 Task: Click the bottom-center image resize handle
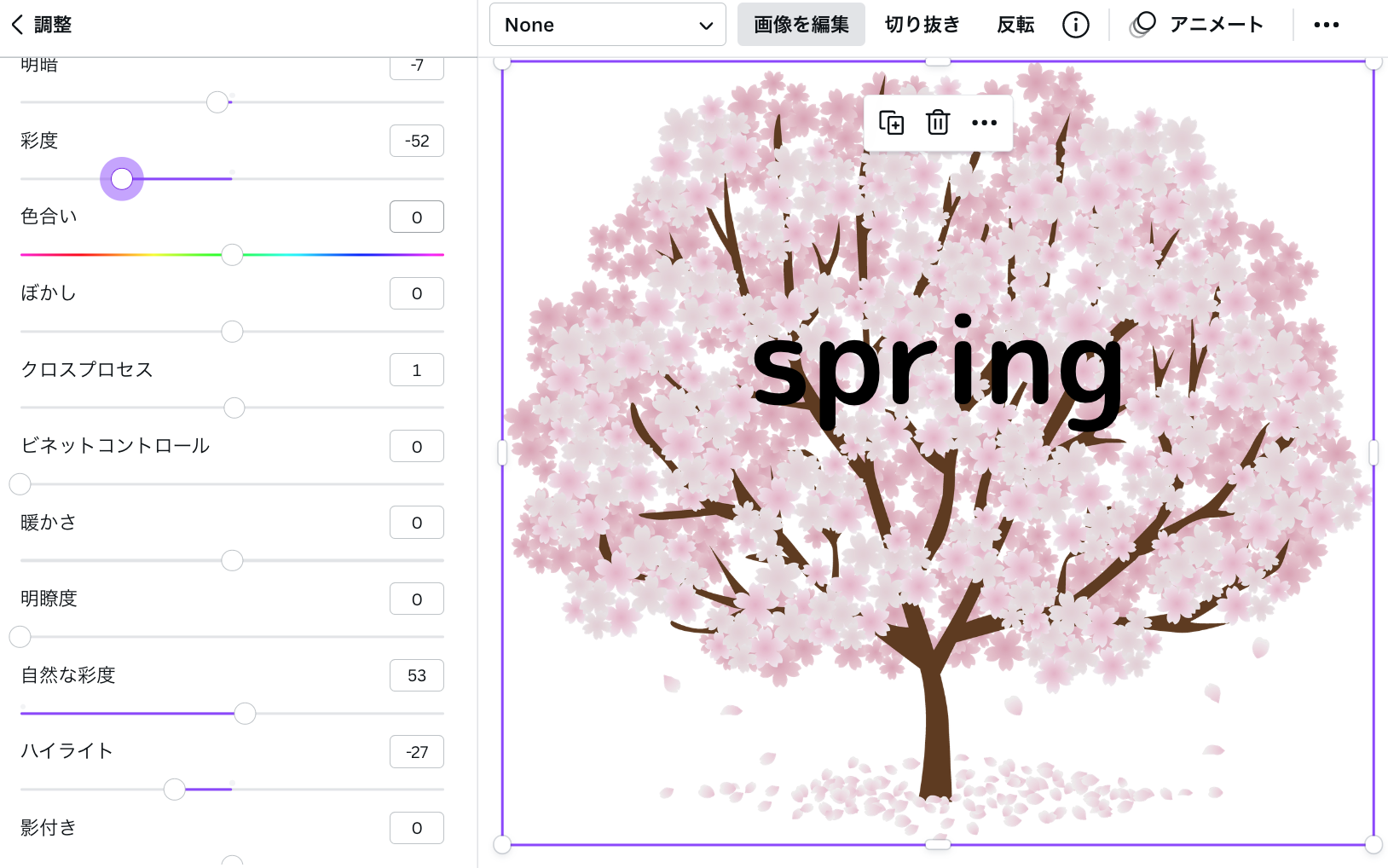click(938, 844)
